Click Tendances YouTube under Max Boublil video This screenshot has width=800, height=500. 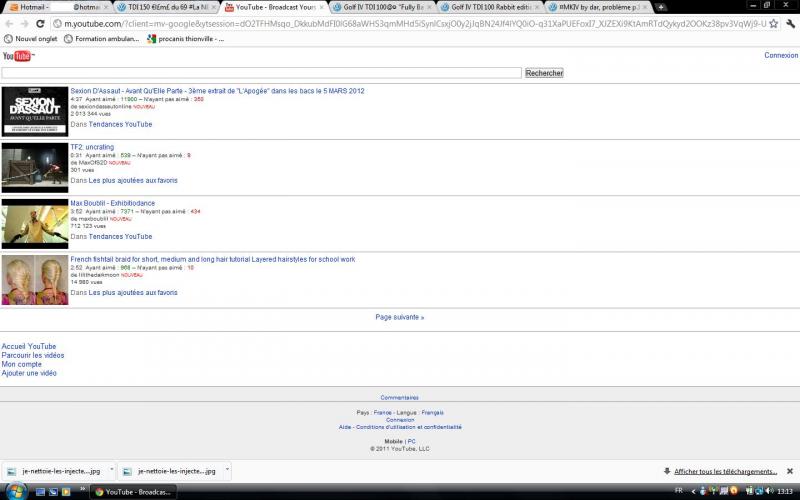click(120, 236)
